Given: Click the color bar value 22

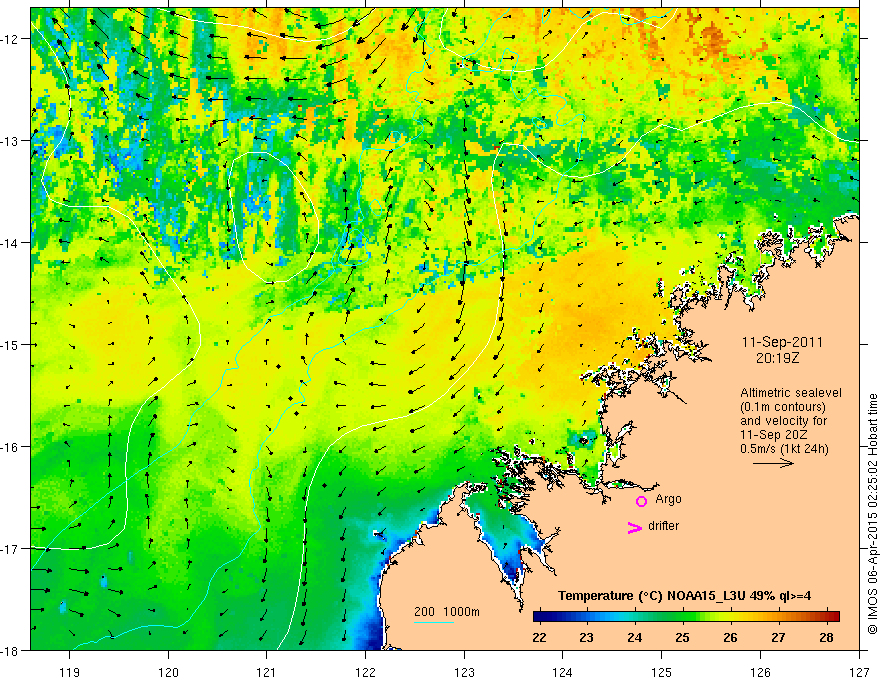Looking at the screenshot, I should [x=539, y=637].
